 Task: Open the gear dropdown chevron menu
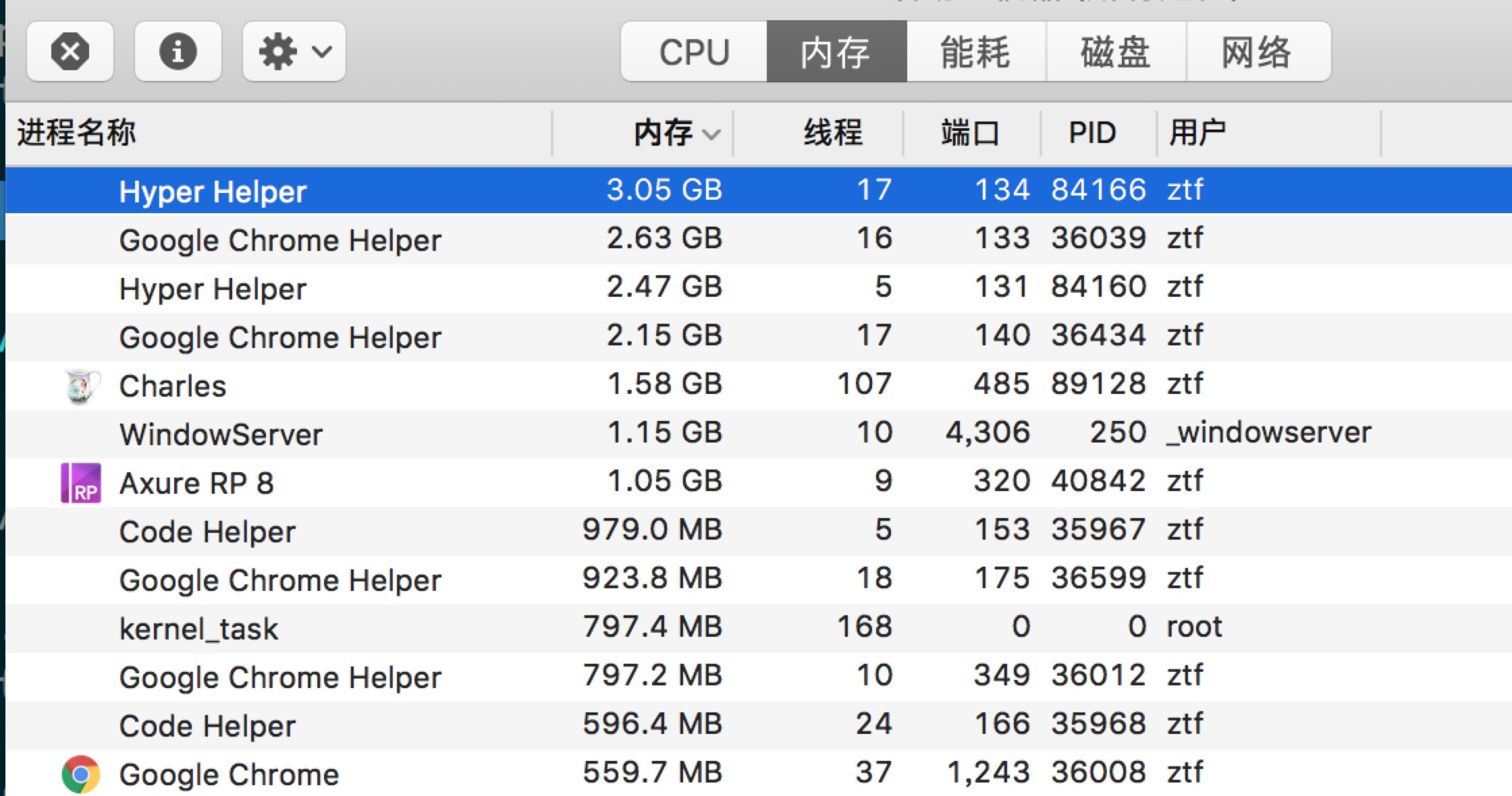(323, 51)
